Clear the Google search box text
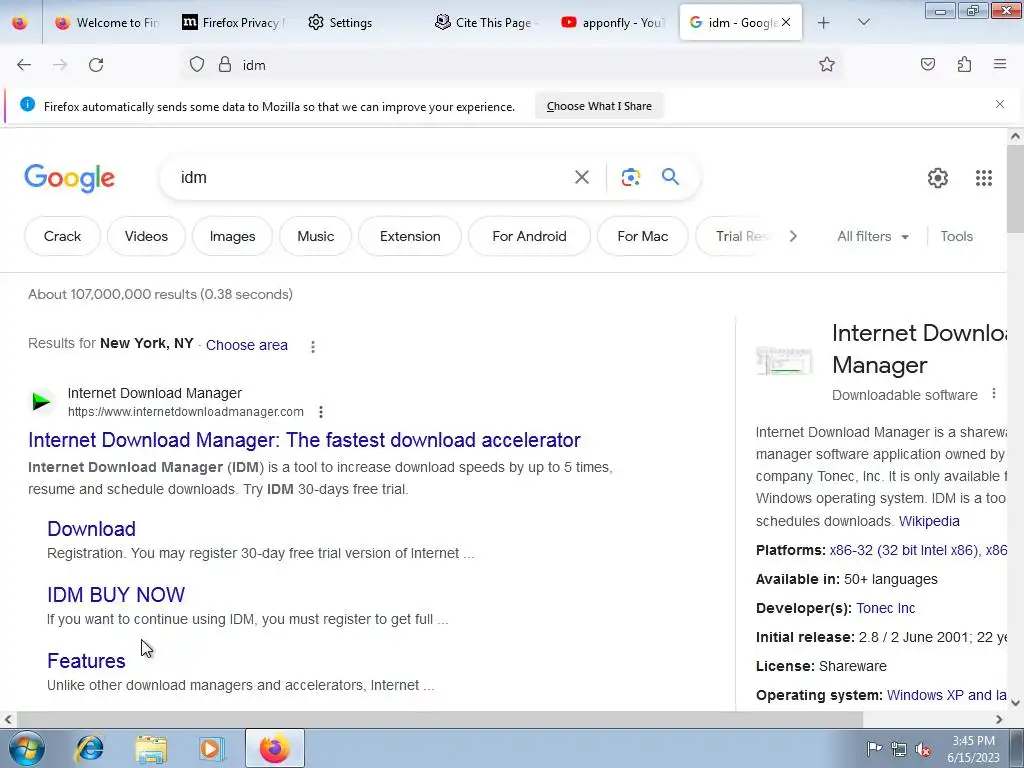Image resolution: width=1024 pixels, height=768 pixels. [582, 177]
